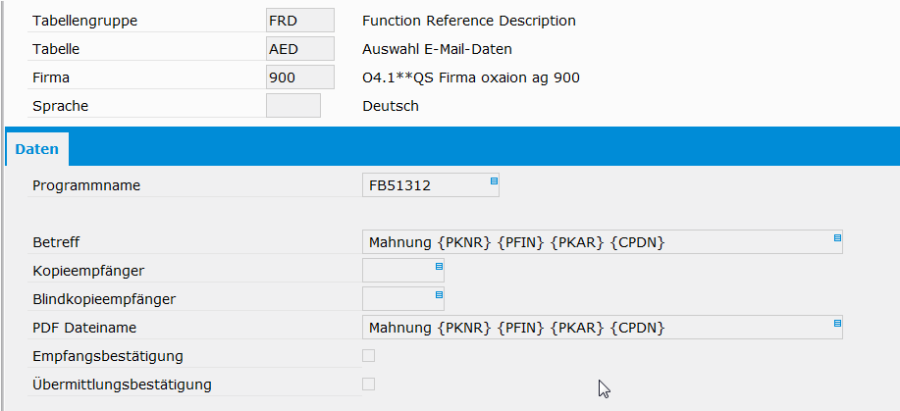Click the 'Blindkopieempfänger' label

(x=104, y=299)
